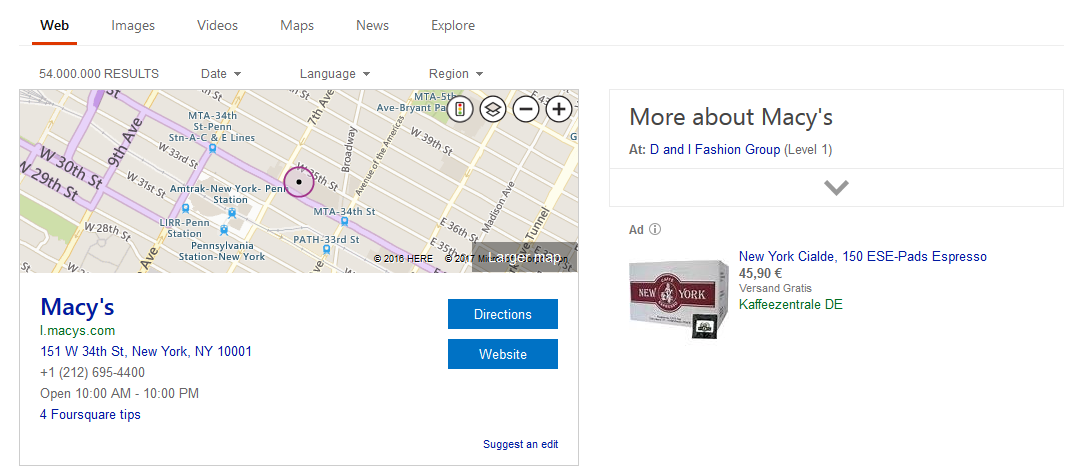Screen dimensions: 1076x476
Task: Open the Region filter dropdown
Action: click(x=456, y=74)
